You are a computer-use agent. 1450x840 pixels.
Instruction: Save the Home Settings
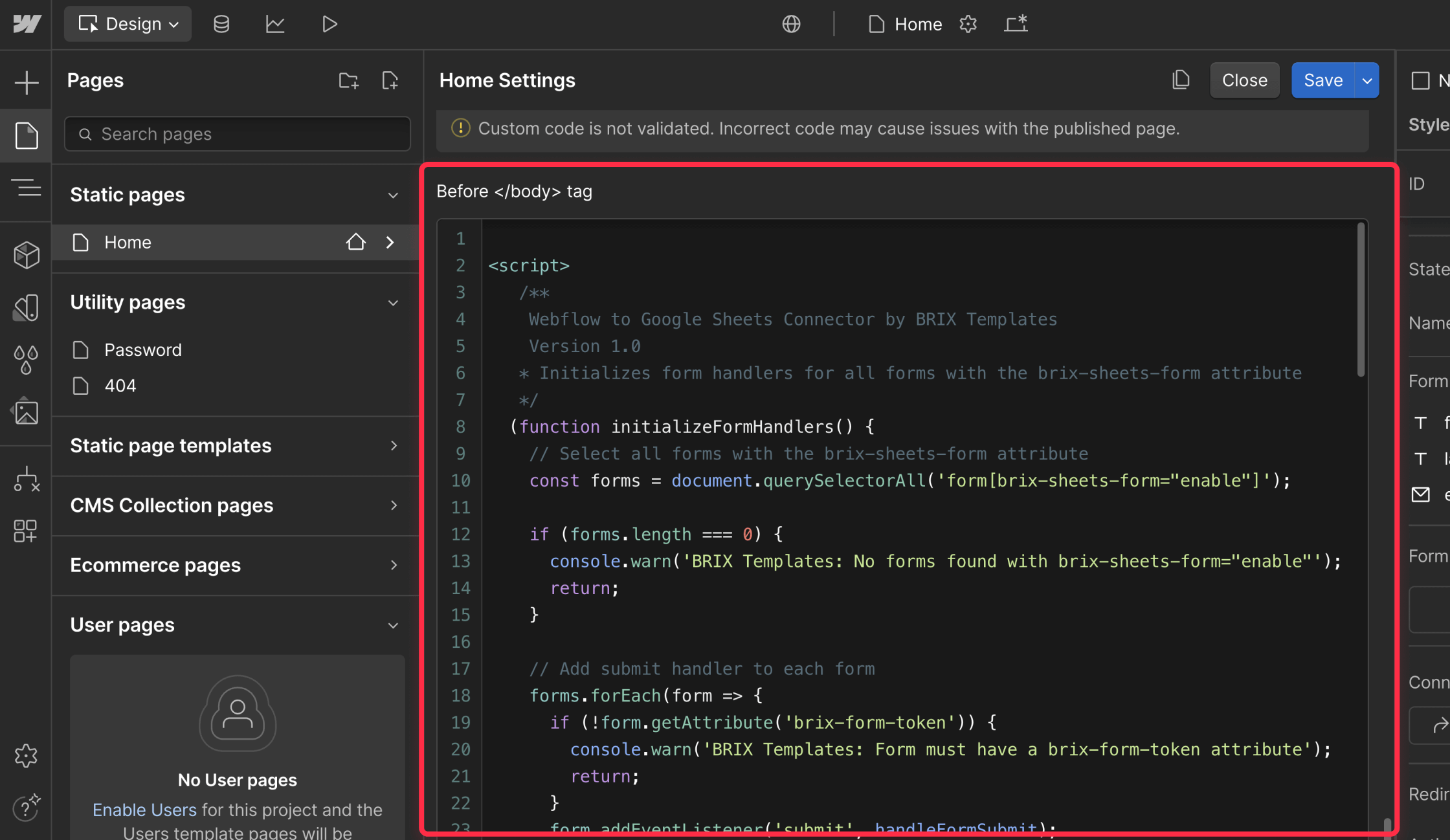(1322, 80)
